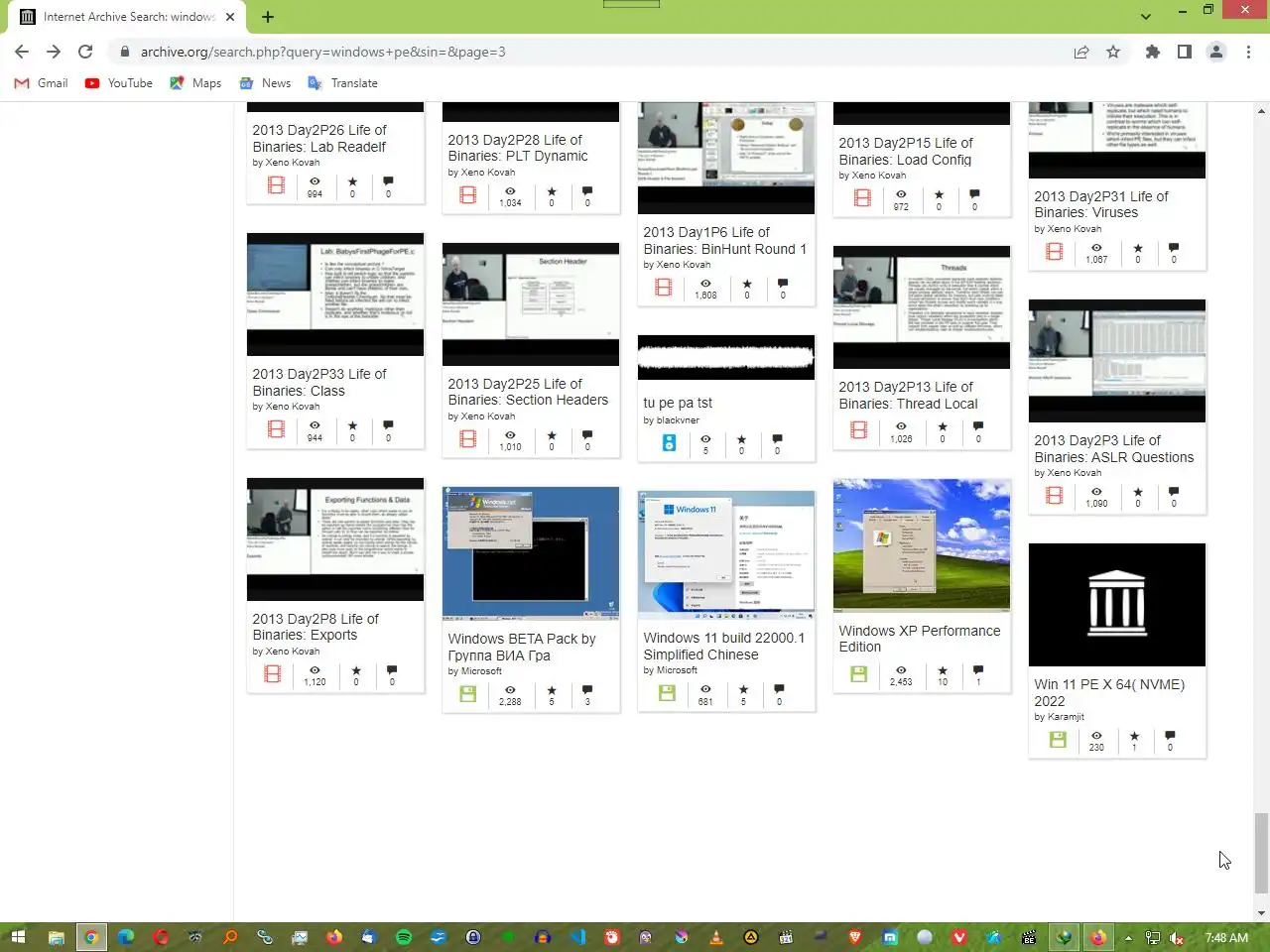Open 2013 Day2P8 Life of Binaries: Exports title
Image resolution: width=1270 pixels, height=952 pixels.
pyautogui.click(x=316, y=627)
